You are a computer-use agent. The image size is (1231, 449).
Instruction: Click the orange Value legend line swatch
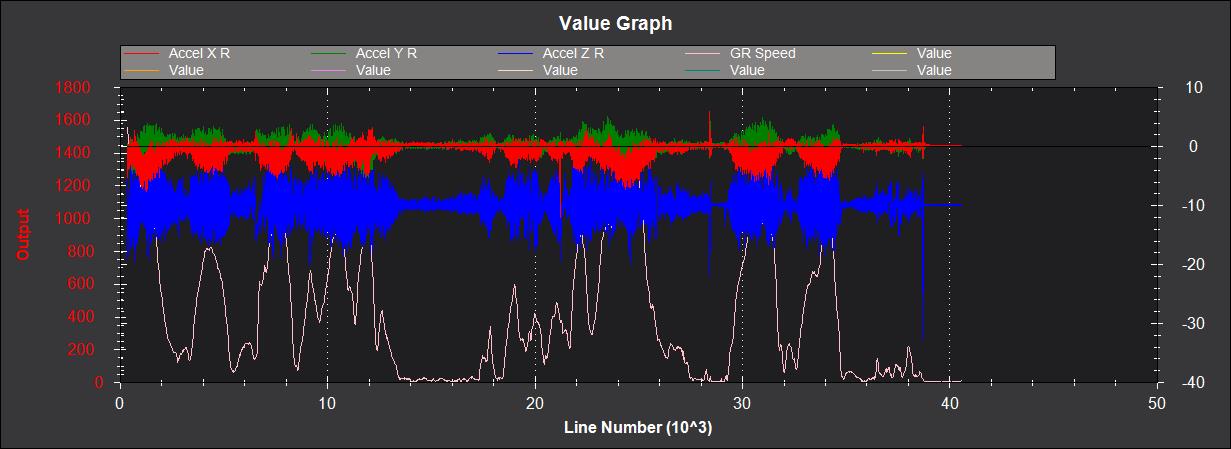click(143, 70)
